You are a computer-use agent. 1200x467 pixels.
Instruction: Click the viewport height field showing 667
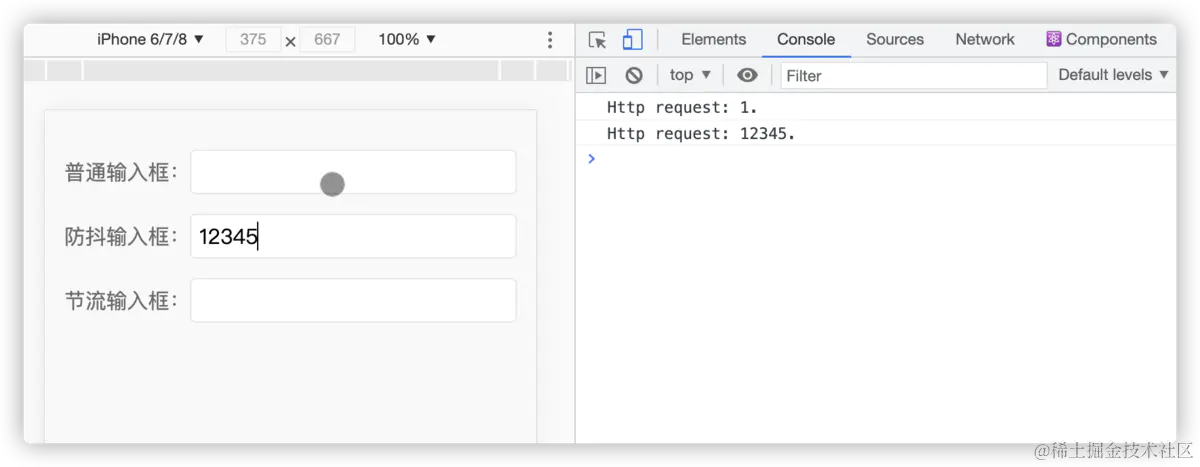click(x=327, y=39)
